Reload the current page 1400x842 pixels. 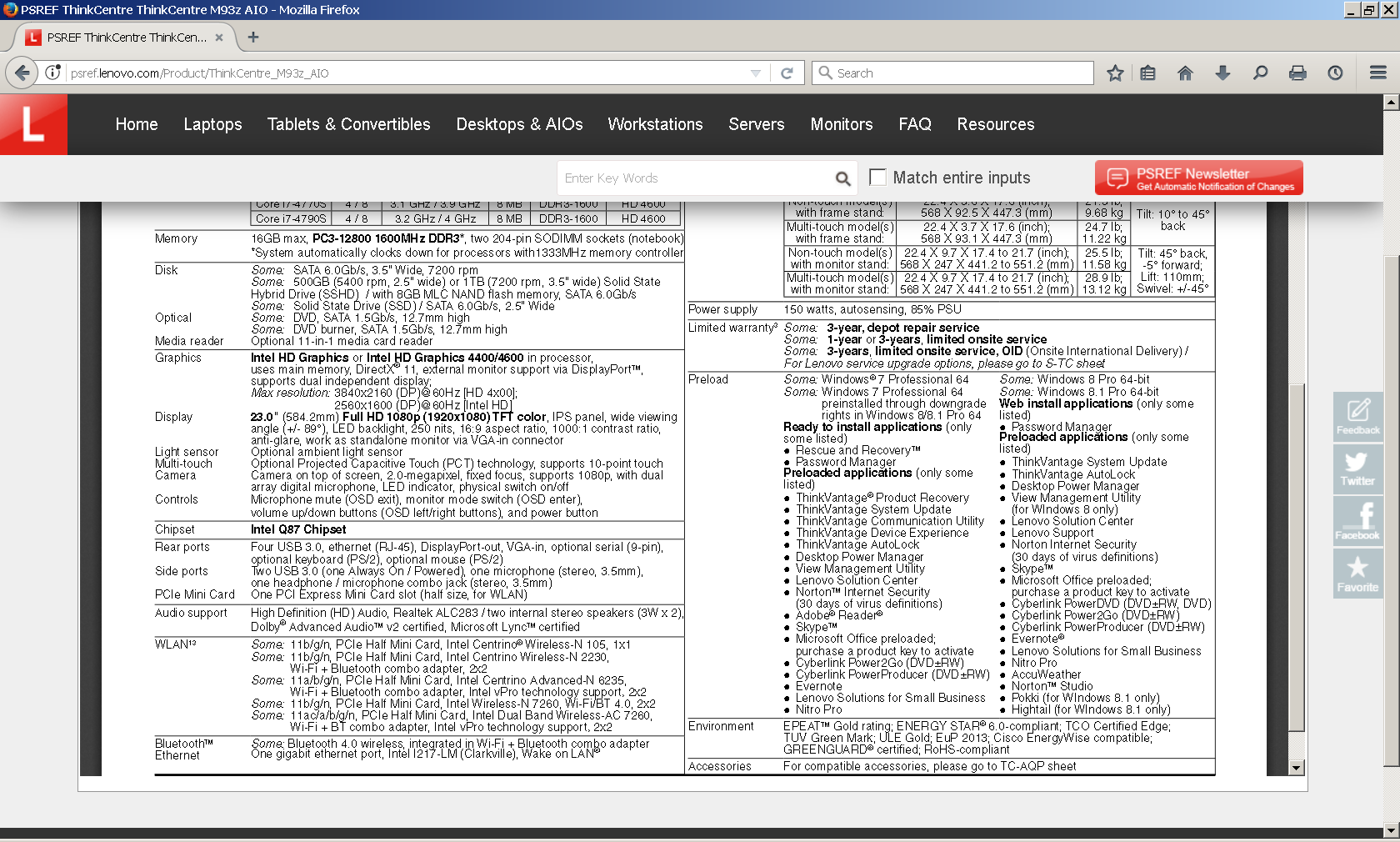click(787, 73)
